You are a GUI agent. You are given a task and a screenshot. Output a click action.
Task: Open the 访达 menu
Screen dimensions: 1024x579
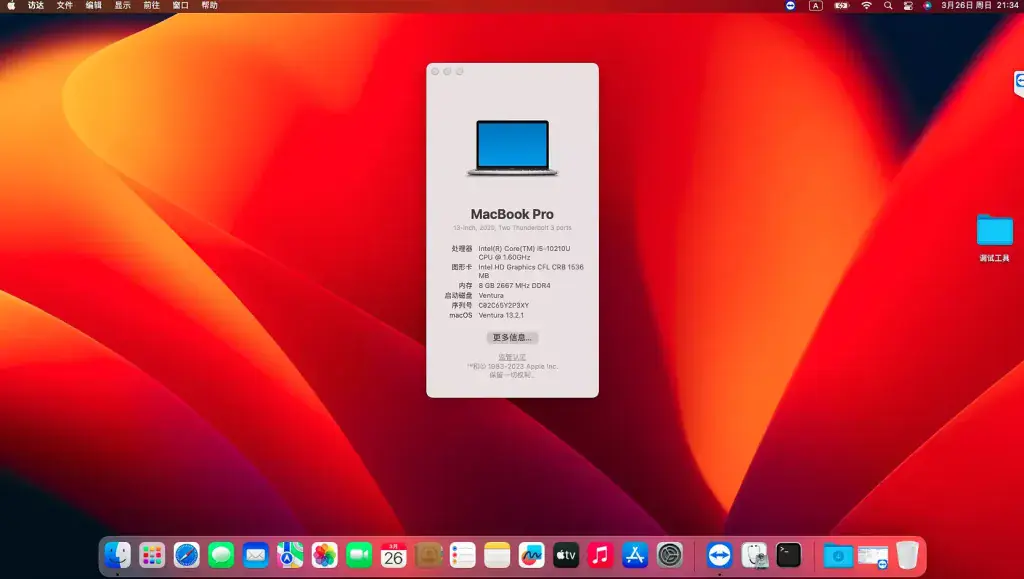click(x=36, y=5)
